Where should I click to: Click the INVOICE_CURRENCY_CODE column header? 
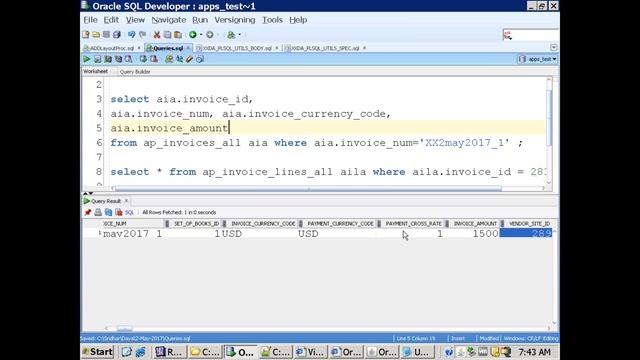click(x=263, y=224)
